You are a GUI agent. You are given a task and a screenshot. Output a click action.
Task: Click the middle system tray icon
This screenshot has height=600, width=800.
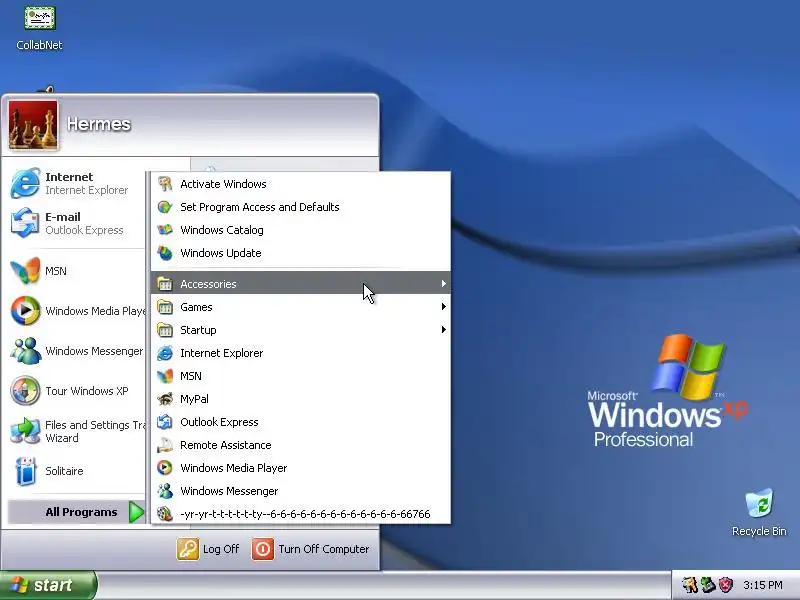(708, 585)
